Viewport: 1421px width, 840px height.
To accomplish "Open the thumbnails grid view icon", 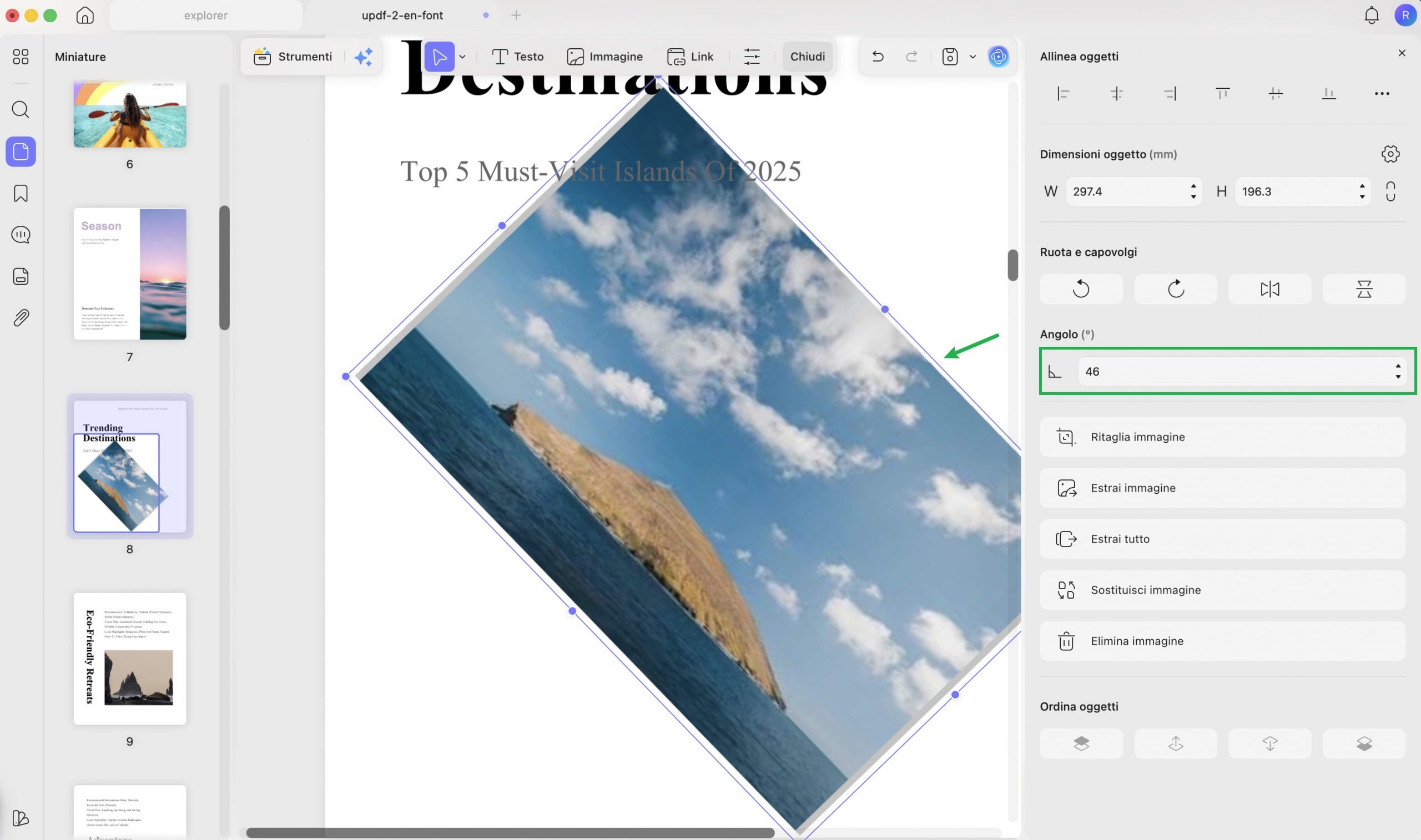I will click(x=21, y=57).
